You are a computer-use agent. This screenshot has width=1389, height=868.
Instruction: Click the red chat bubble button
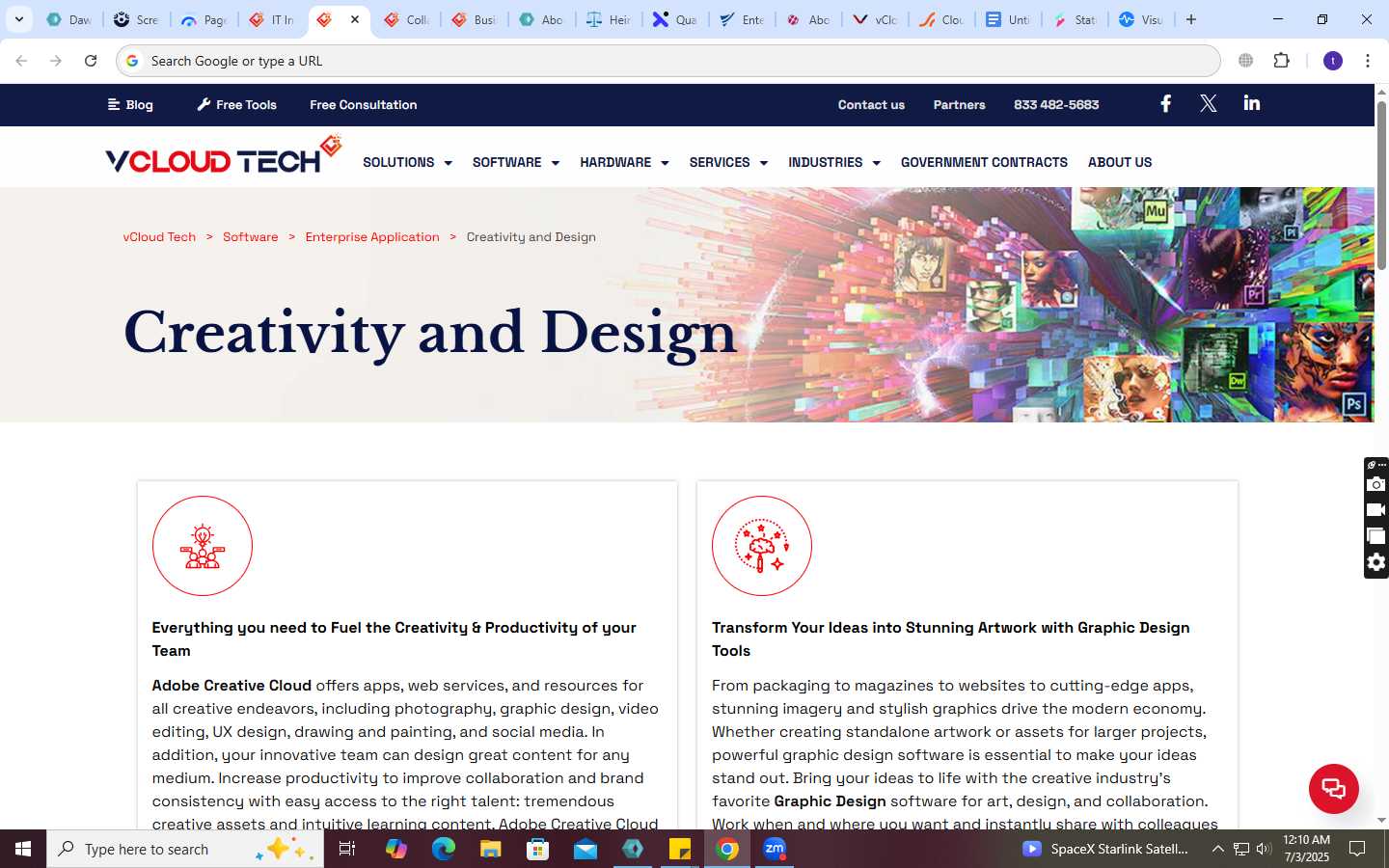point(1334,788)
